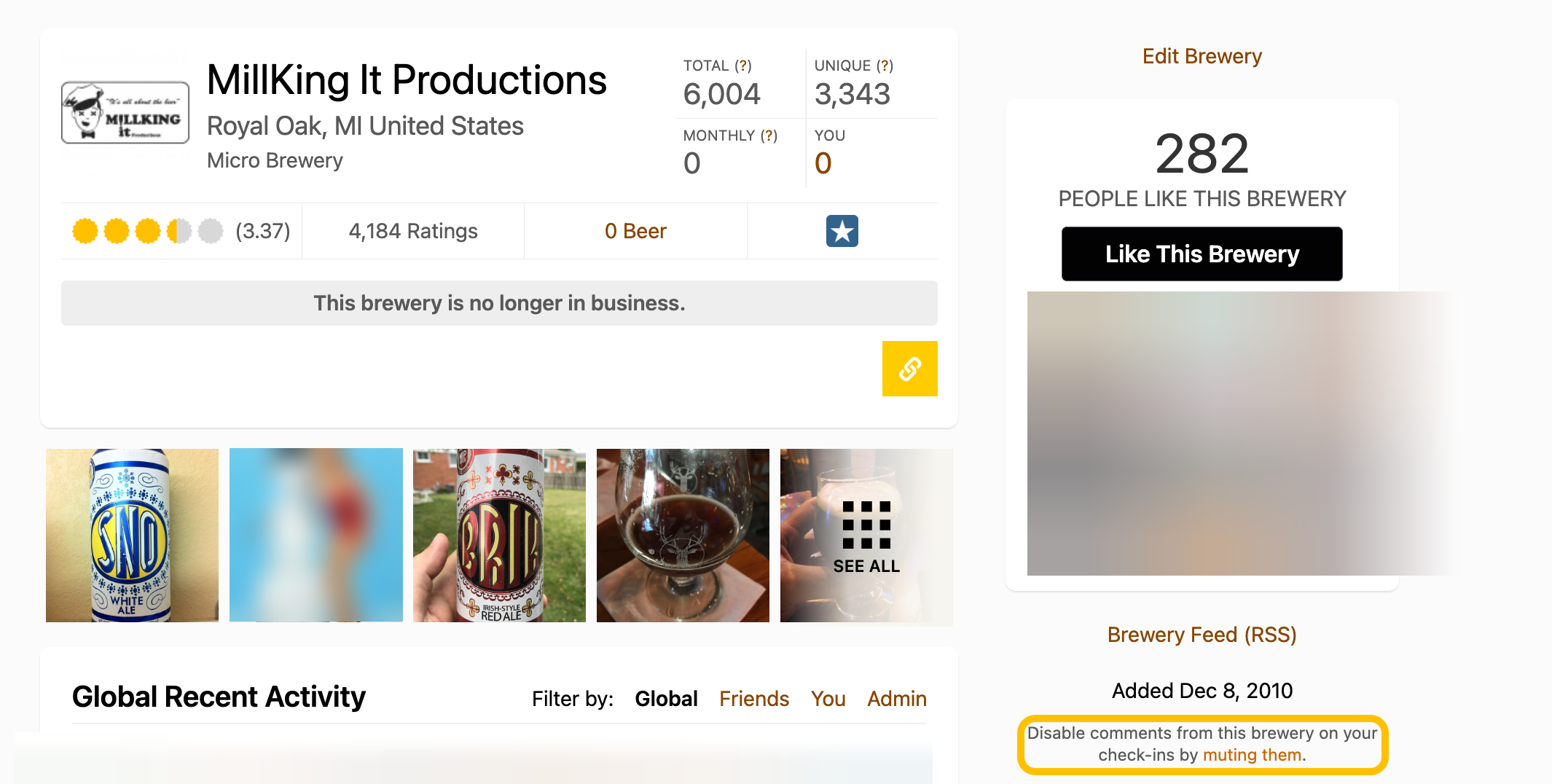Click the 282 people like count
Viewport: 1552px width, 784px height.
1202,154
